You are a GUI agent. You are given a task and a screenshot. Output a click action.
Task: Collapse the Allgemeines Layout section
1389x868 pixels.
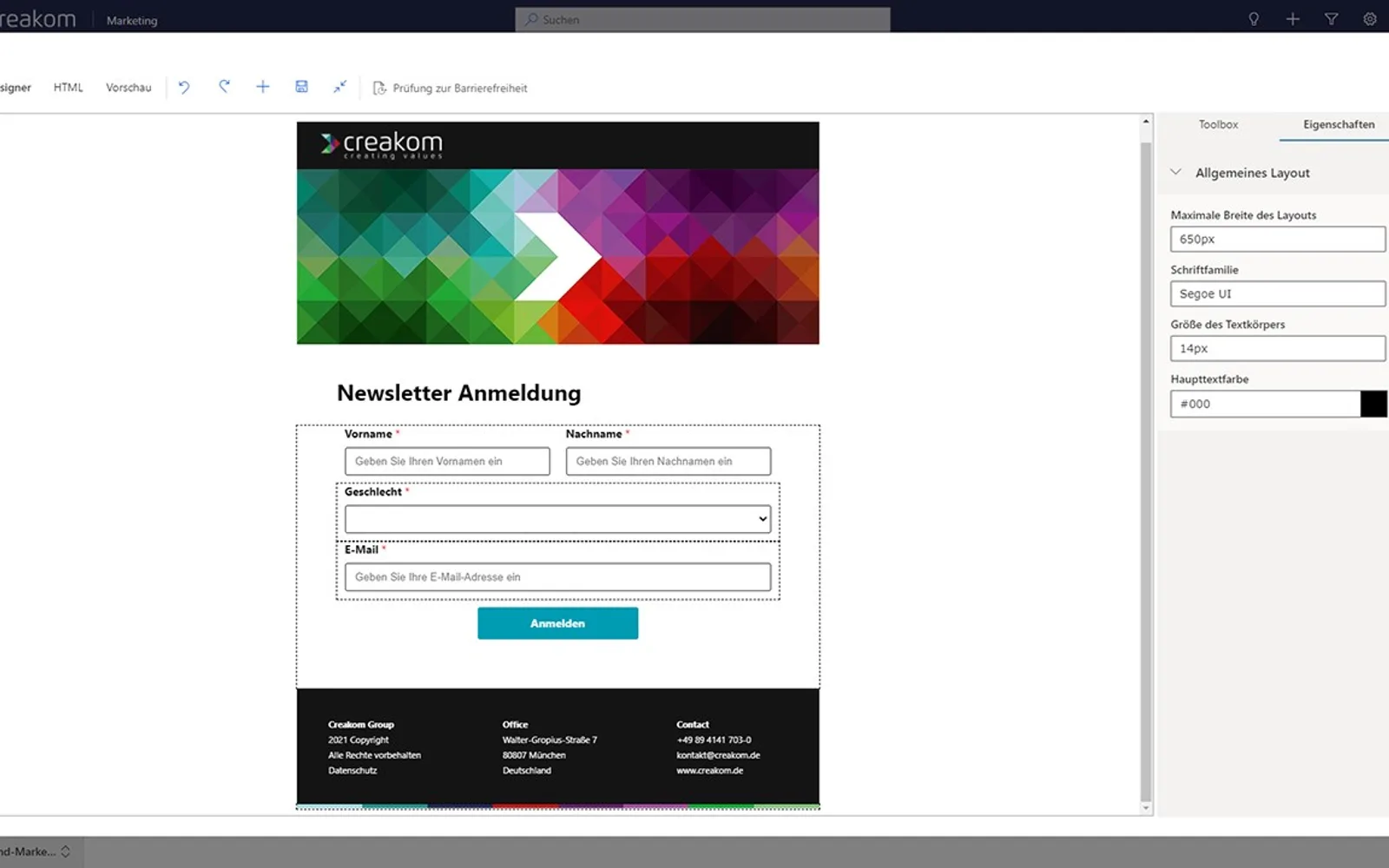click(x=1175, y=172)
